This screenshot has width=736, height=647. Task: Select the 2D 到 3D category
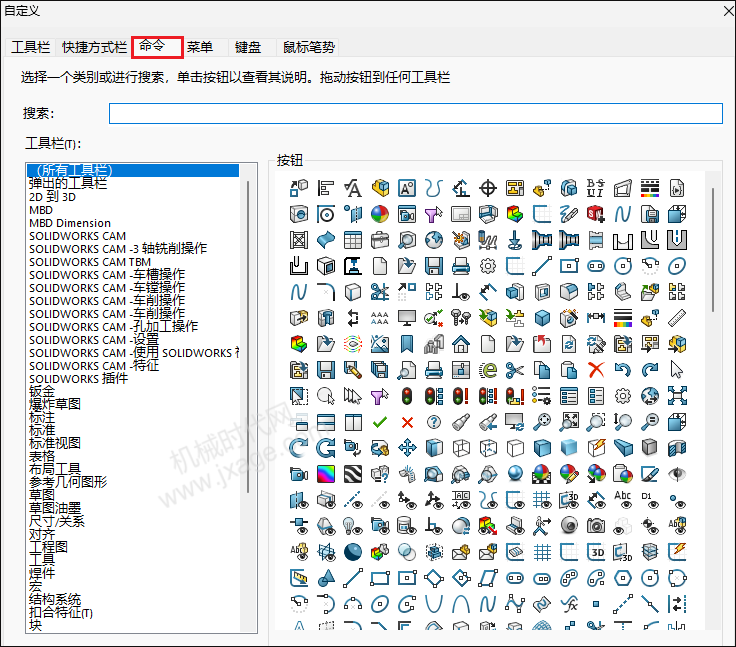53,197
